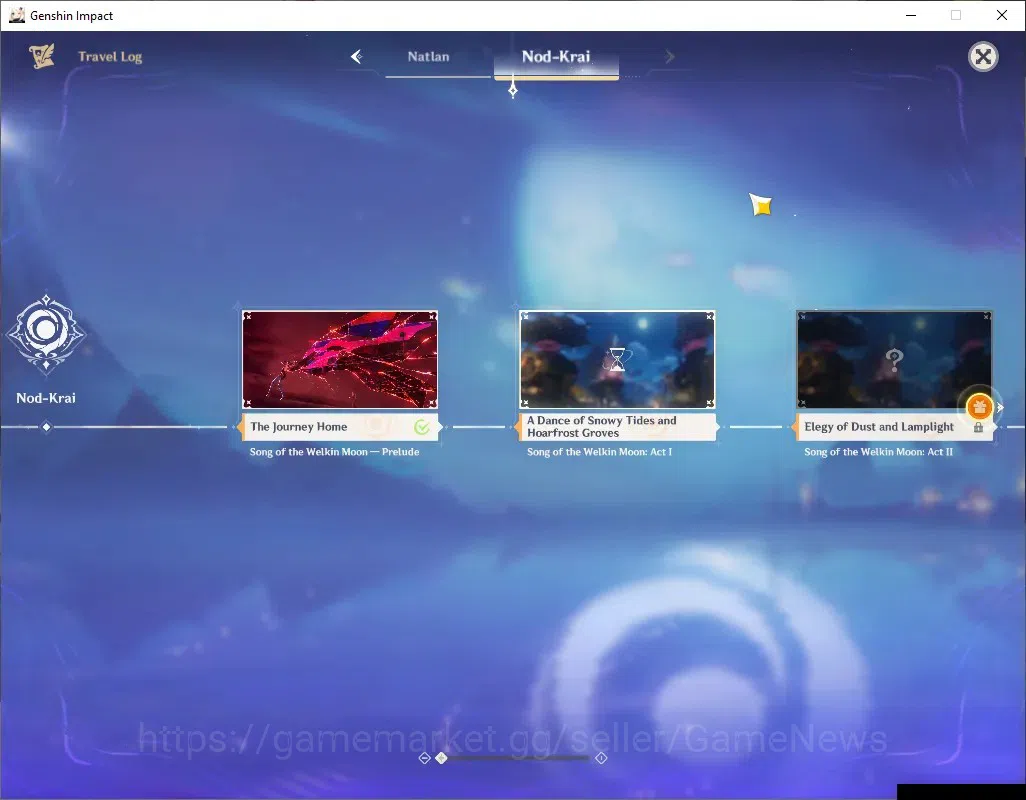This screenshot has width=1026, height=800.
Task: Click Song of the Welkin Moon: Act I text
Action: point(599,452)
